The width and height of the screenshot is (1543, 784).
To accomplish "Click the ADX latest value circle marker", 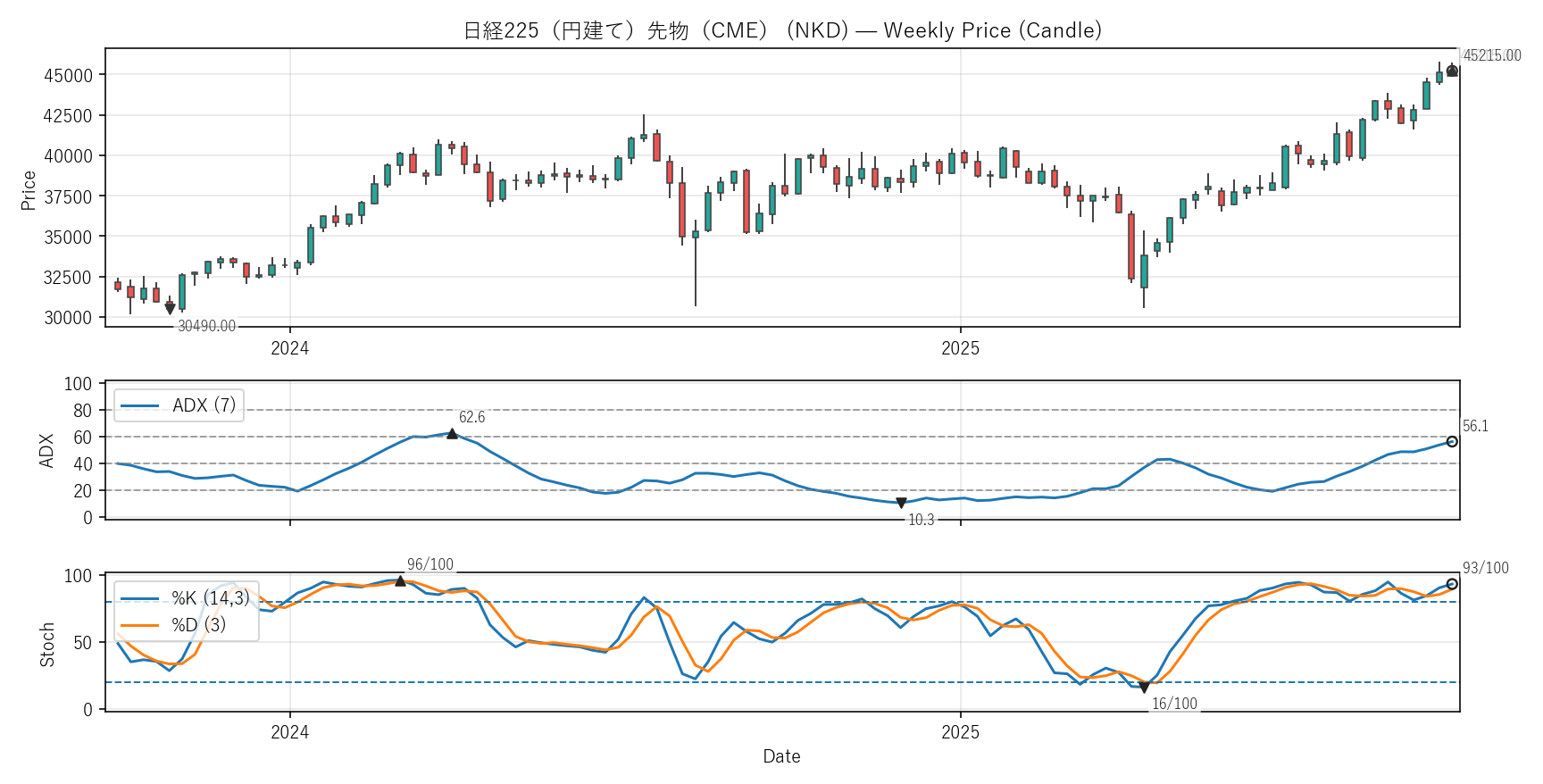I will tap(1452, 442).
